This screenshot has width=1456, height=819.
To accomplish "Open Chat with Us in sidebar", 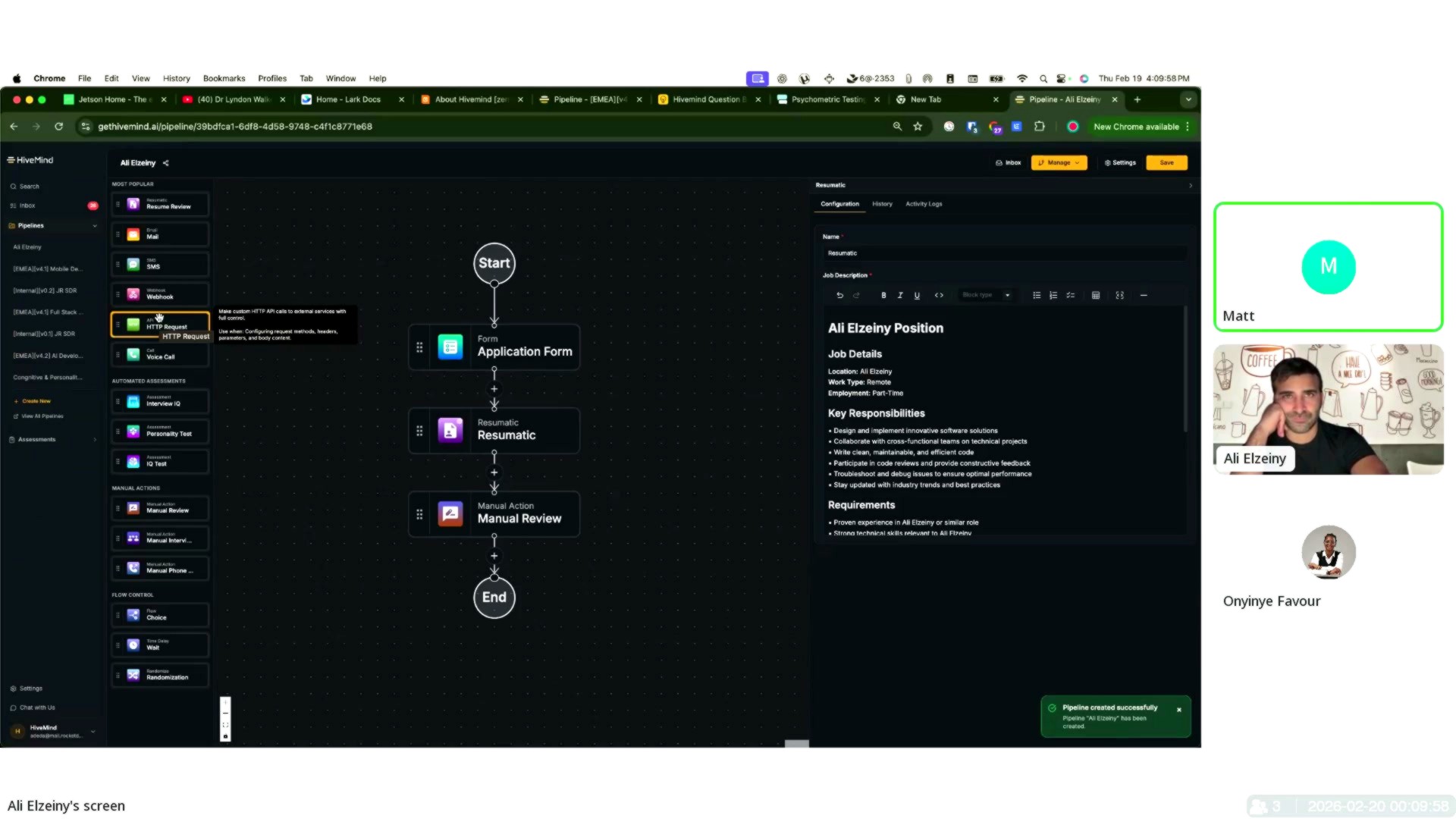I will point(33,708).
